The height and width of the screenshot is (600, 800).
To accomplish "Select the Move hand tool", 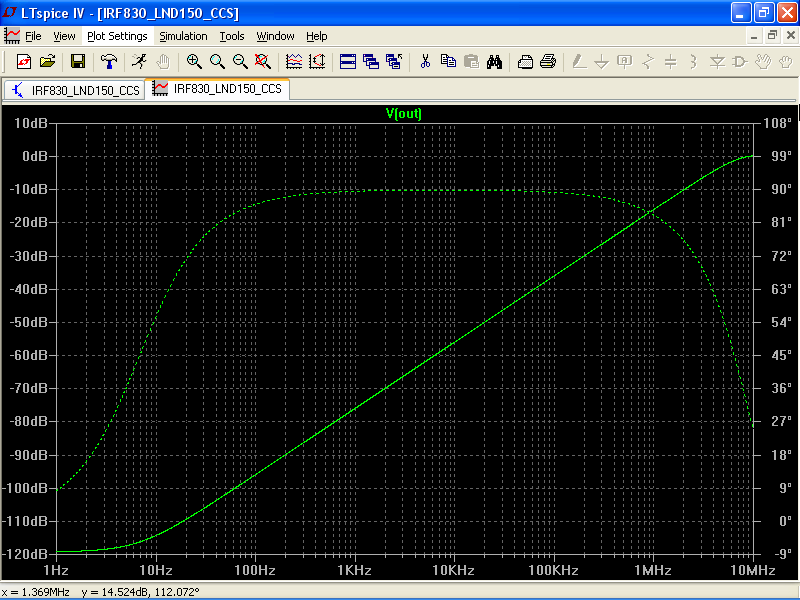I will tap(763, 62).
